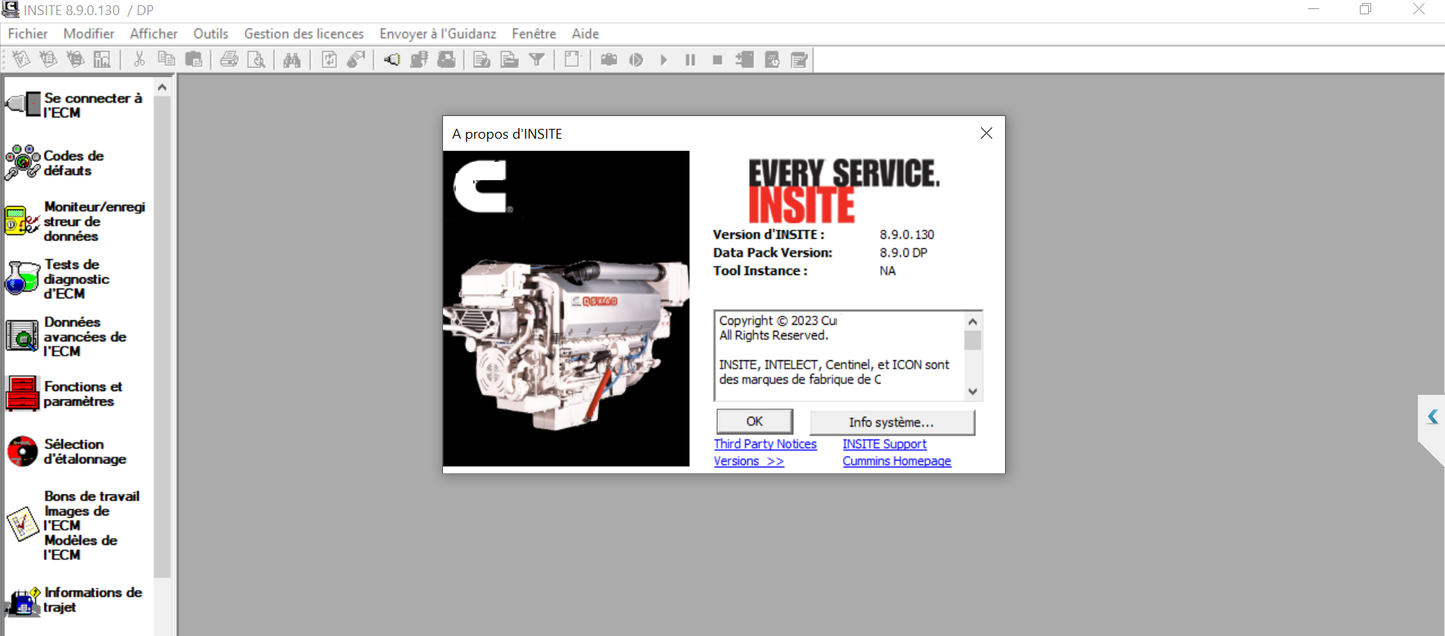This screenshot has height=636, width=1445.
Task: Click the pause toolbar control
Action: pyautogui.click(x=690, y=59)
